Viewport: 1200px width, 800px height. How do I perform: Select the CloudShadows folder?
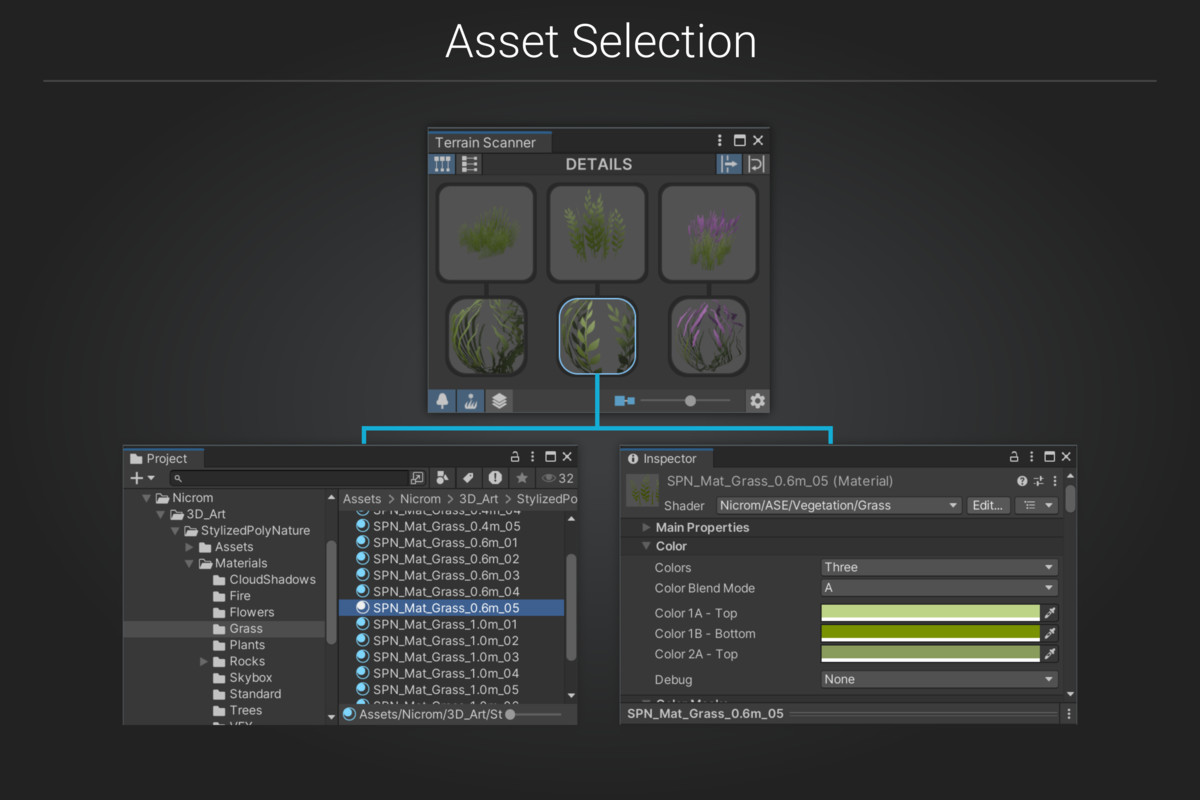[x=264, y=579]
